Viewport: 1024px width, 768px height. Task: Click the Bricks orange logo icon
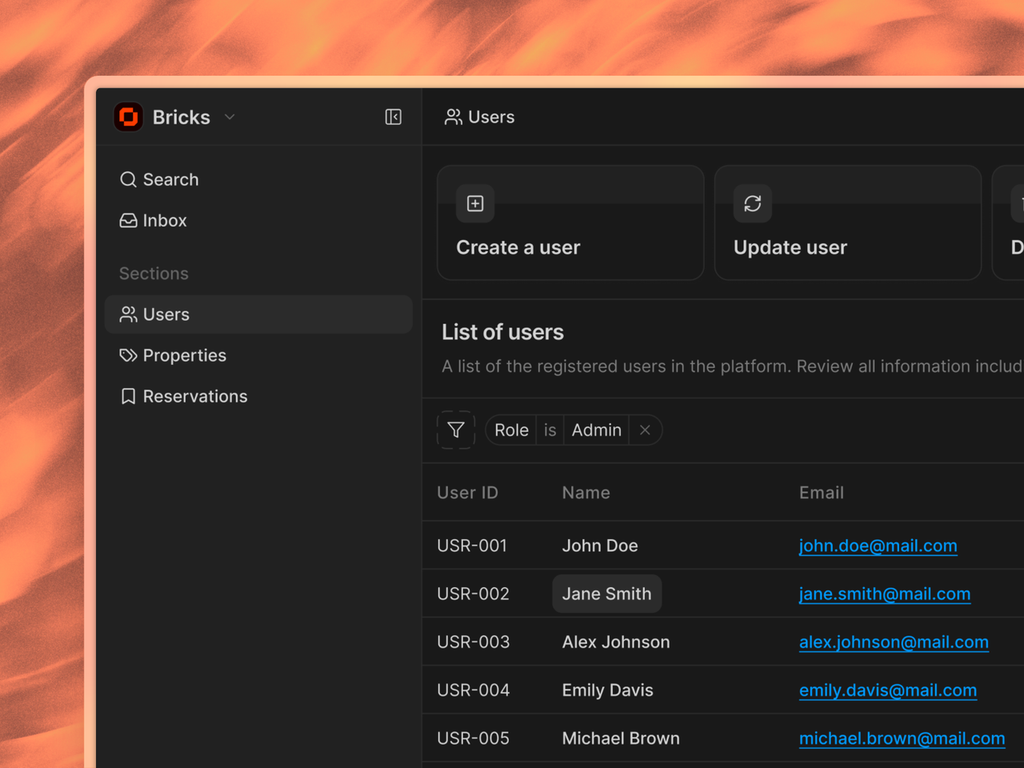tap(129, 117)
